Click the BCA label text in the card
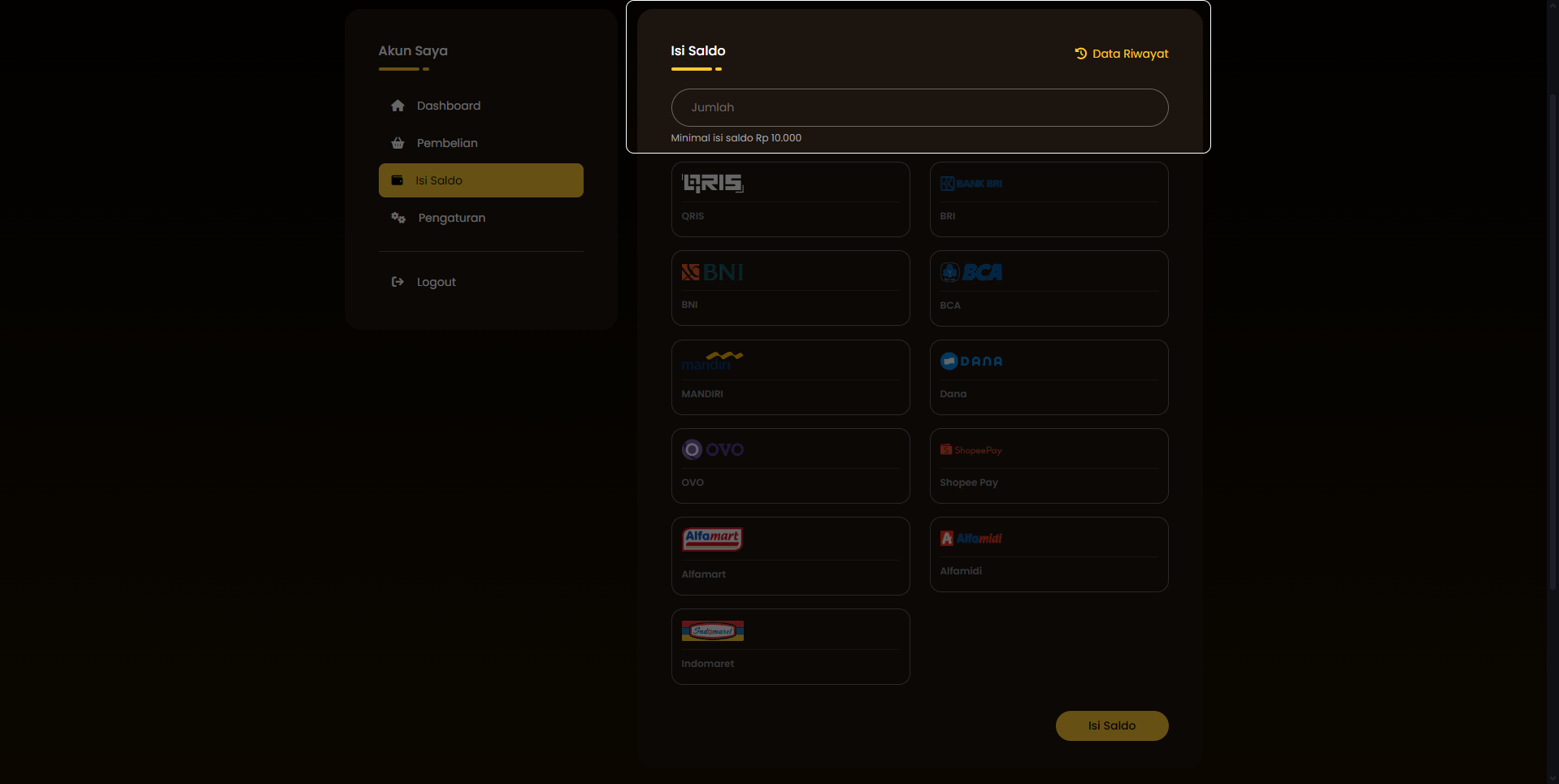 [950, 305]
